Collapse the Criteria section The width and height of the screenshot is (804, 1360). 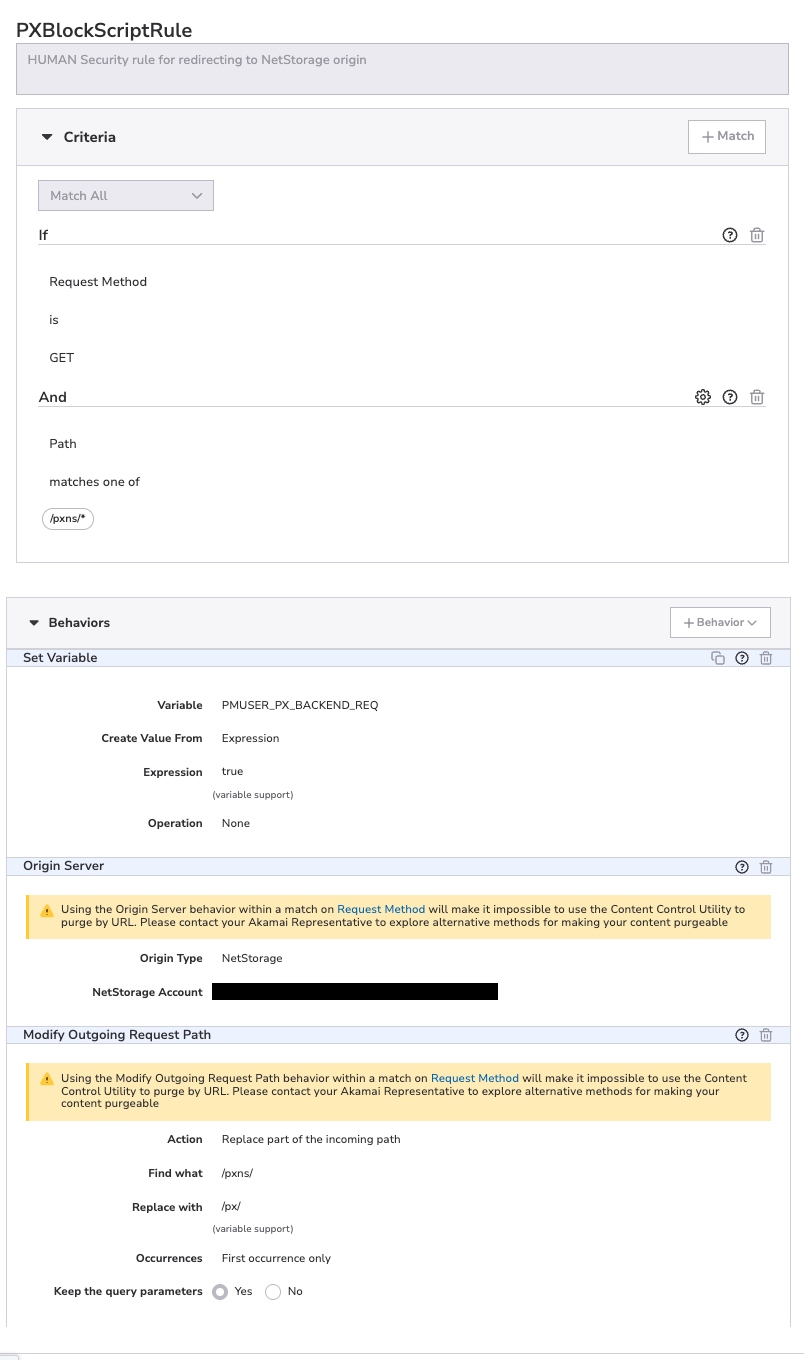[47, 137]
